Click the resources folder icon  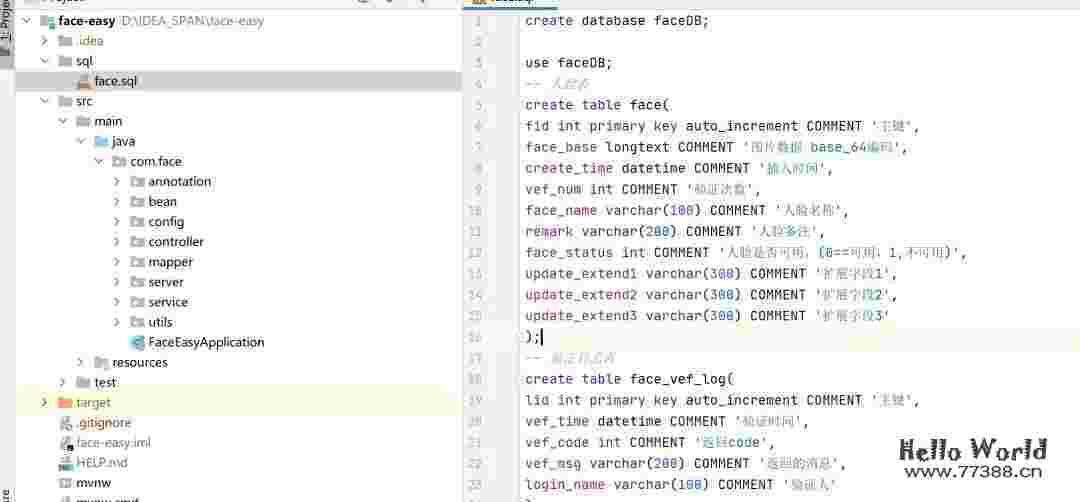coord(101,362)
